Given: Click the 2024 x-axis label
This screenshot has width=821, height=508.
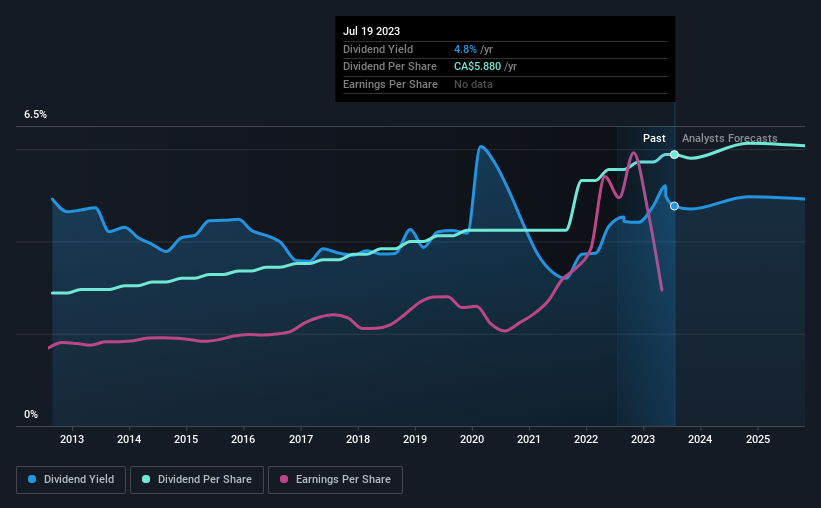Looking at the screenshot, I should click(700, 439).
